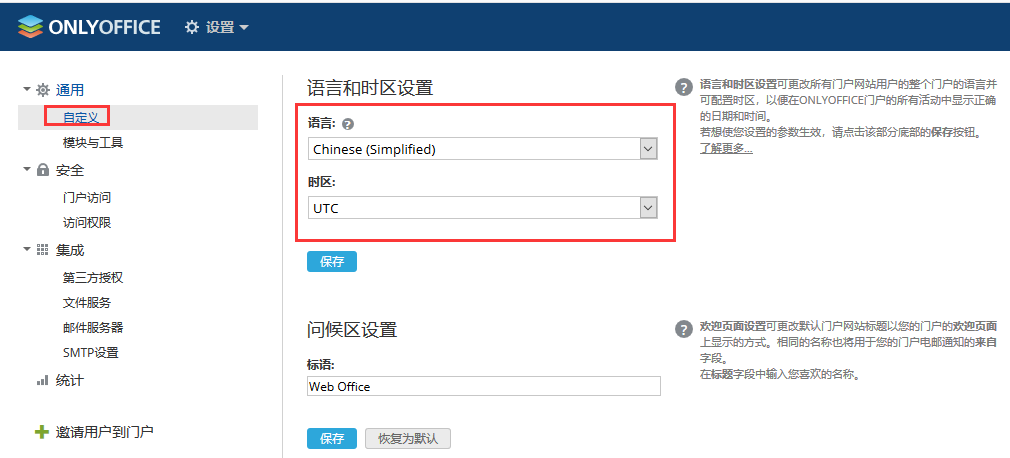Click the 了解更多 link

pos(726,148)
